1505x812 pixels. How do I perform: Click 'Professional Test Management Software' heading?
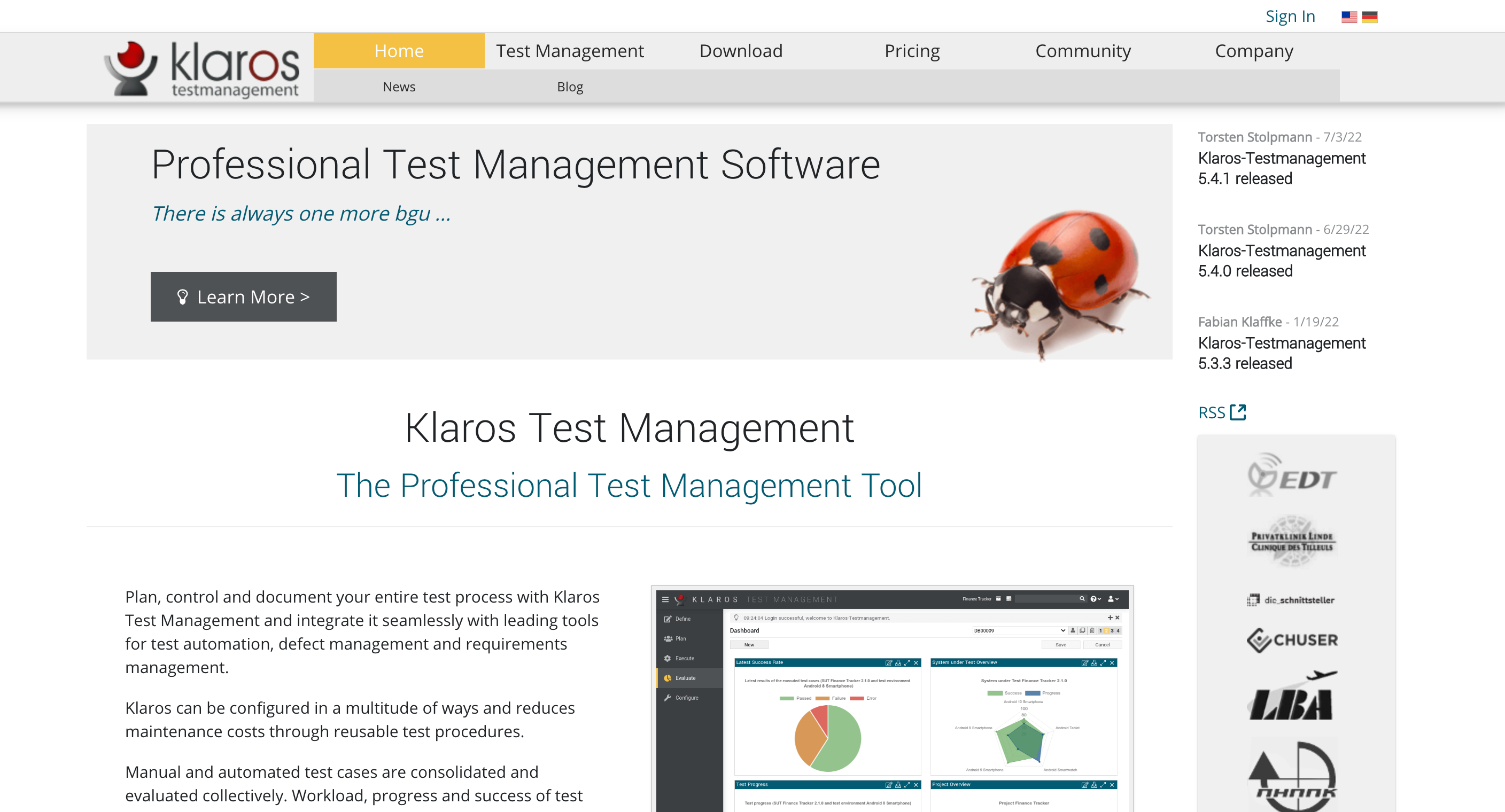click(x=515, y=165)
